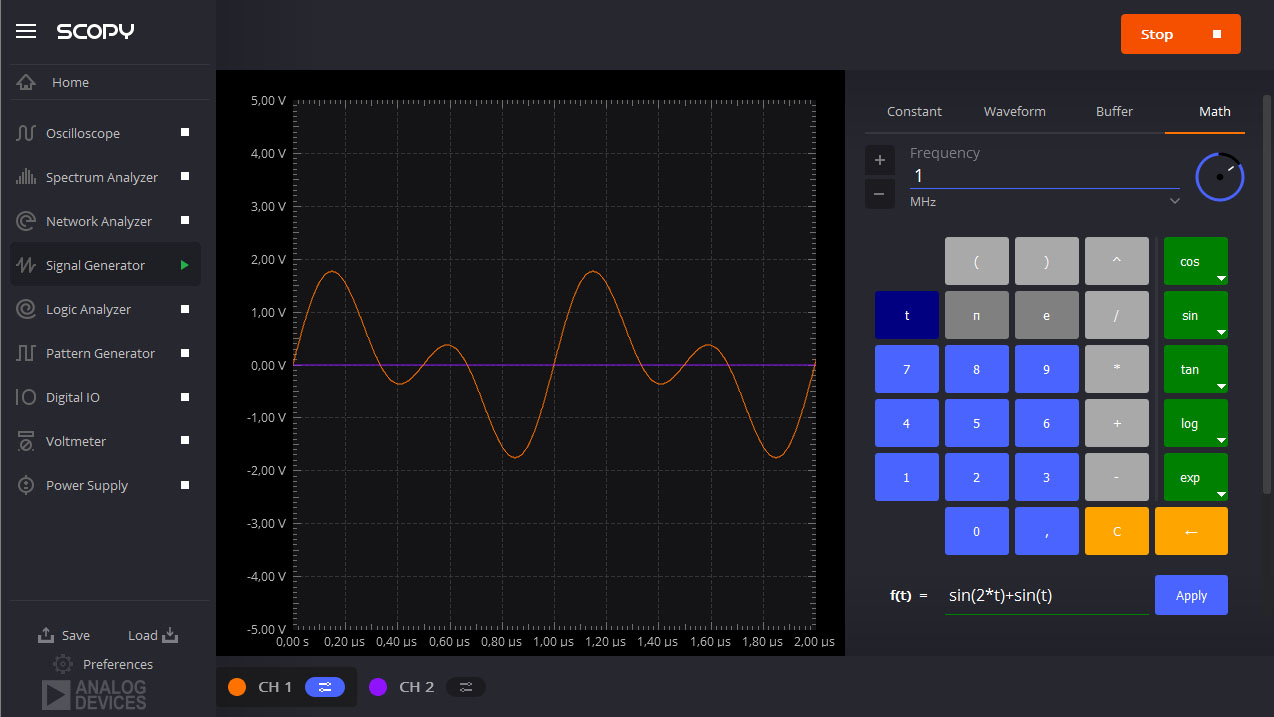Click the multiply * key
The image size is (1274, 717).
coord(1117,369)
